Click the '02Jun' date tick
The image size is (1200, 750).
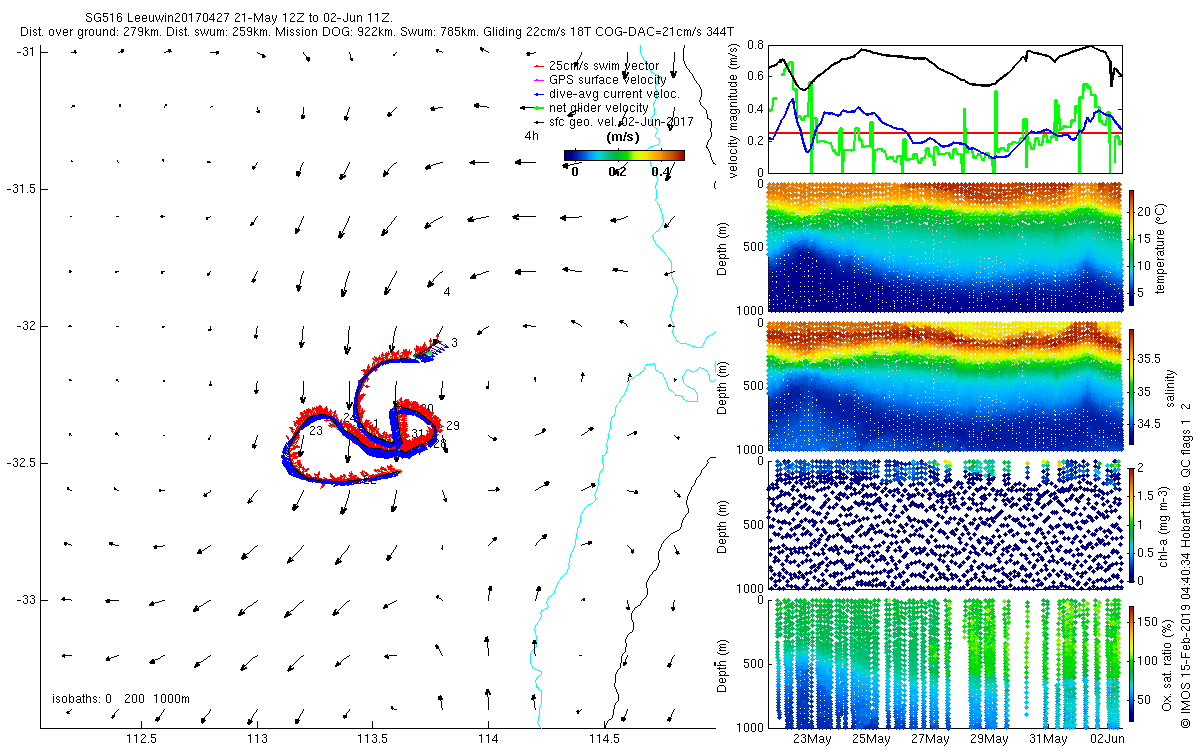point(1107,739)
